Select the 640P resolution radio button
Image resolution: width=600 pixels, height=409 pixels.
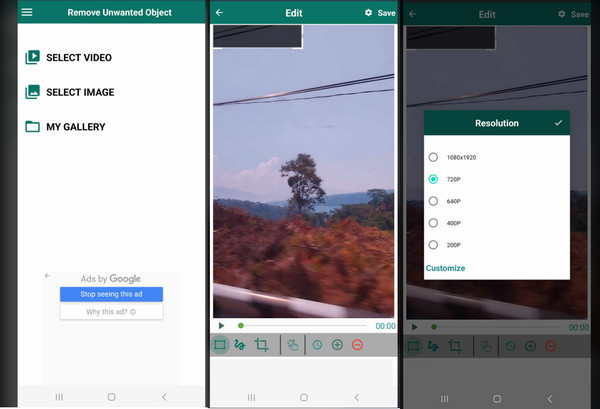click(433, 201)
